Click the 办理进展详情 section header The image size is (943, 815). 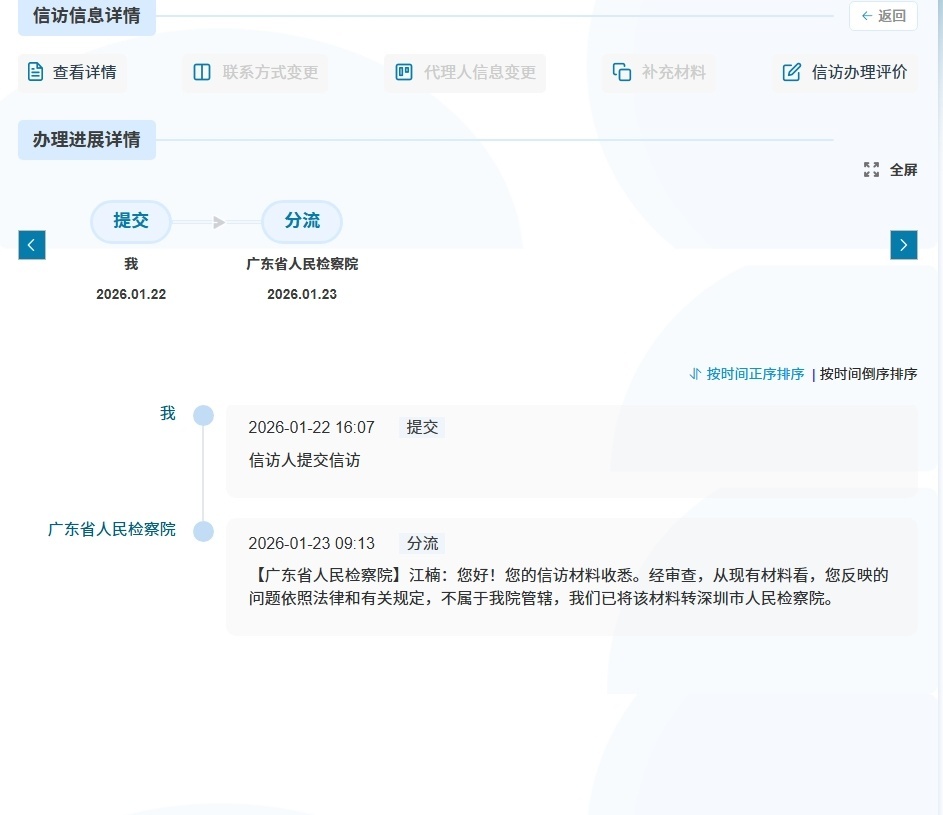tap(87, 140)
